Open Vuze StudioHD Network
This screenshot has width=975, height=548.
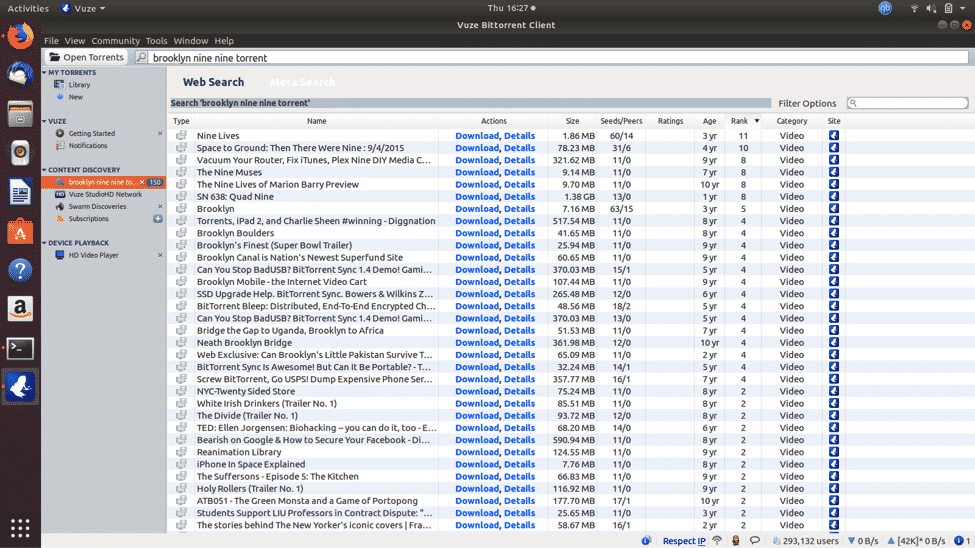tap(105, 194)
